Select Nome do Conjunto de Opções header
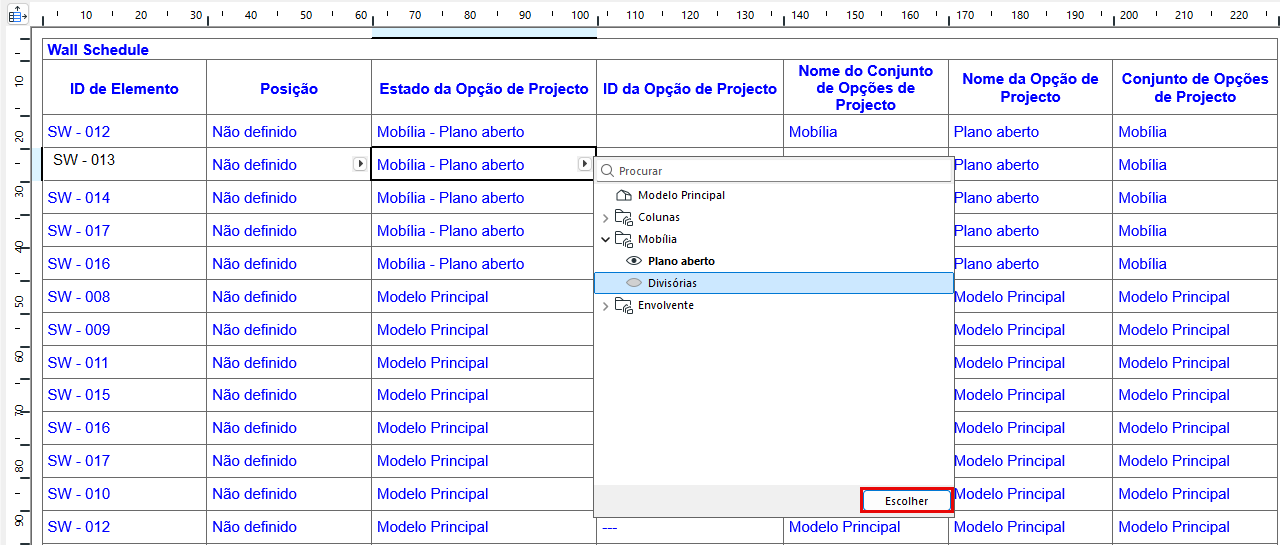This screenshot has width=1280, height=545. click(x=866, y=88)
